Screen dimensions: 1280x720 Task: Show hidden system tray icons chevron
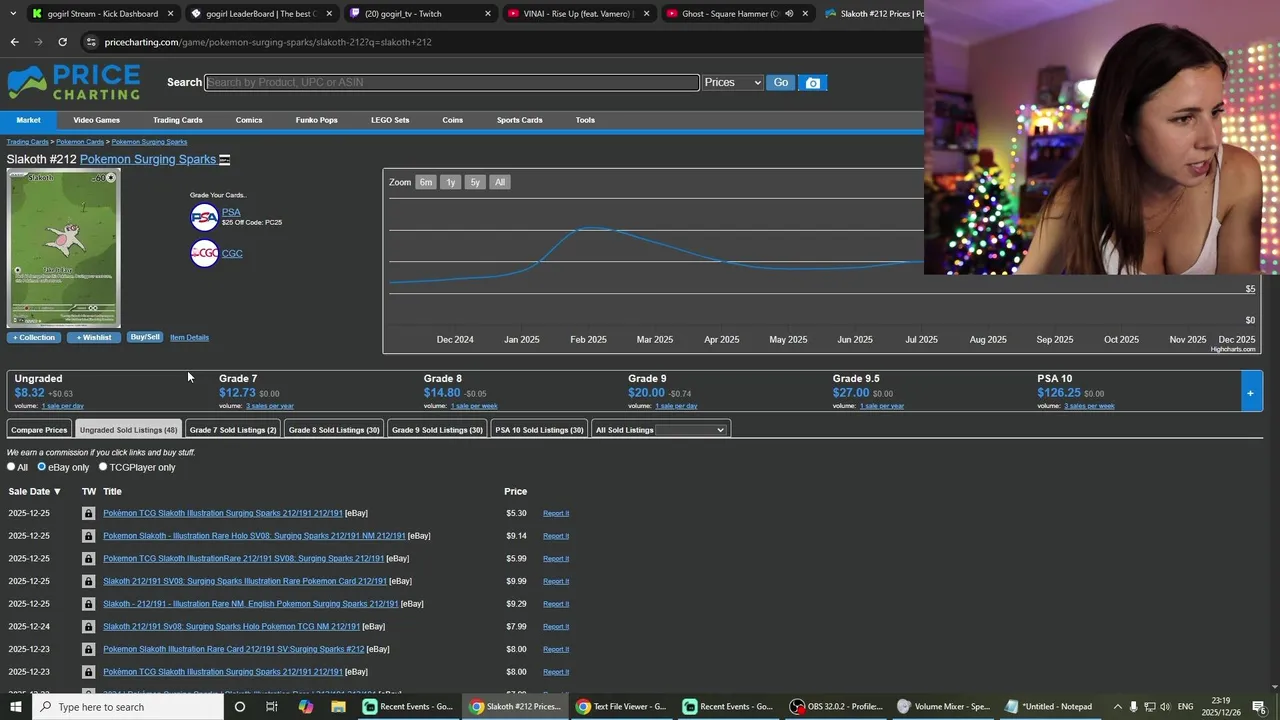point(1118,707)
